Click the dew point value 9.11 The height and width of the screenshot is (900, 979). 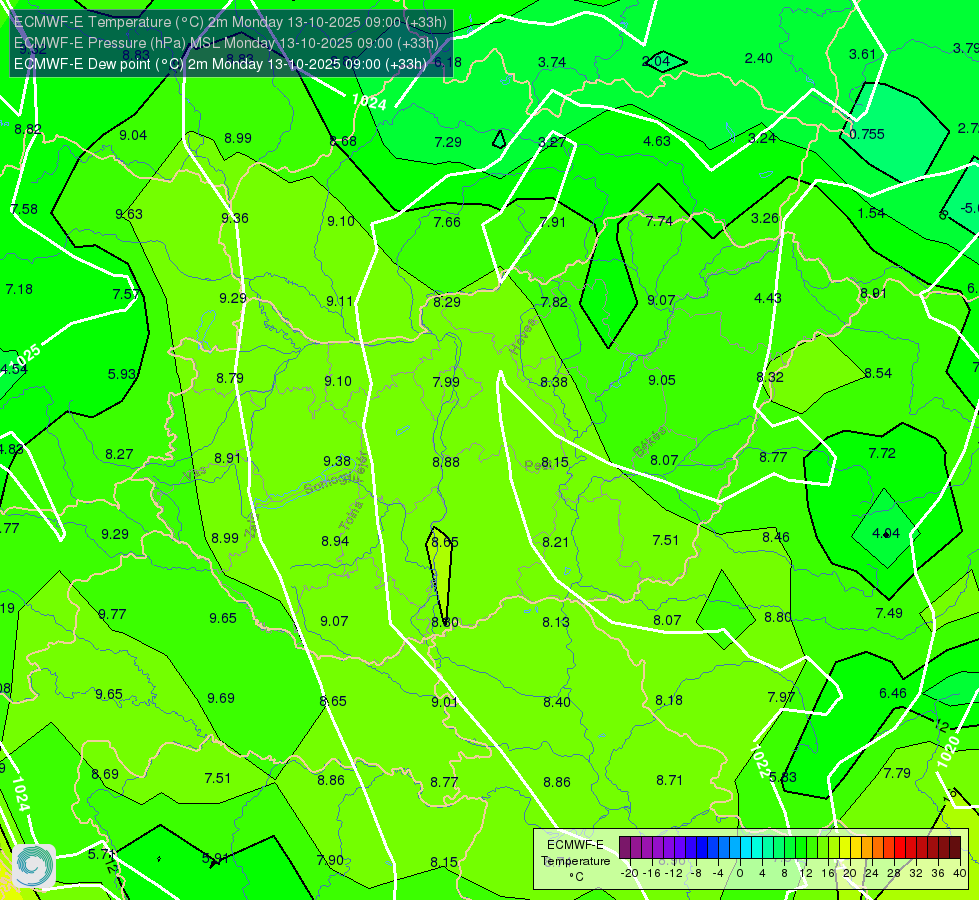click(x=340, y=302)
